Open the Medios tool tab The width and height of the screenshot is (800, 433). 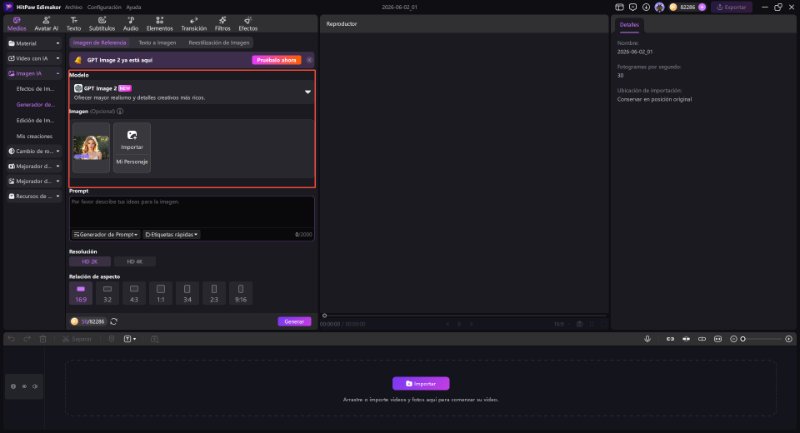pyautogui.click(x=16, y=23)
